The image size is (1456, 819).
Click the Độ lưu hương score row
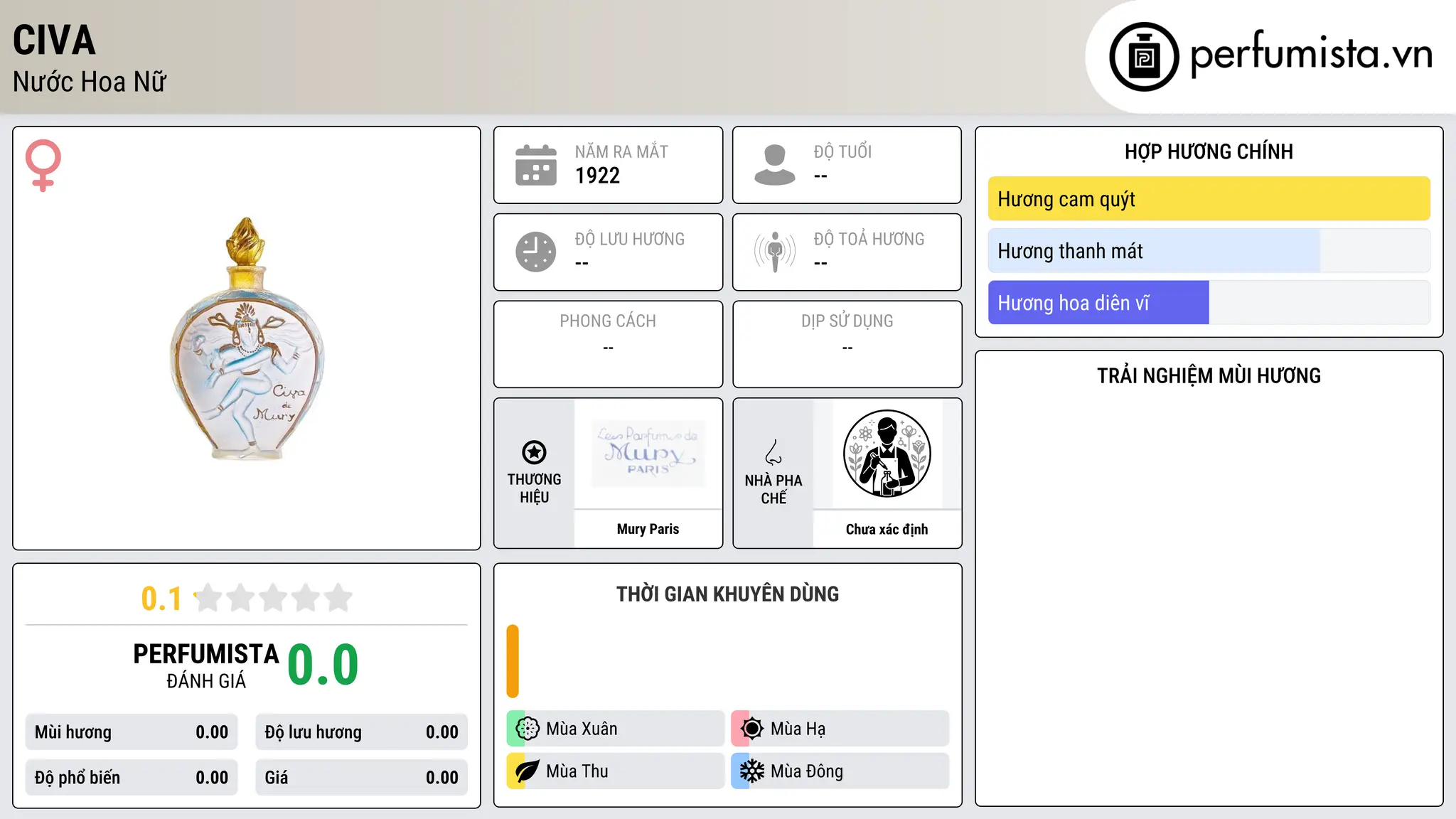pos(361,732)
